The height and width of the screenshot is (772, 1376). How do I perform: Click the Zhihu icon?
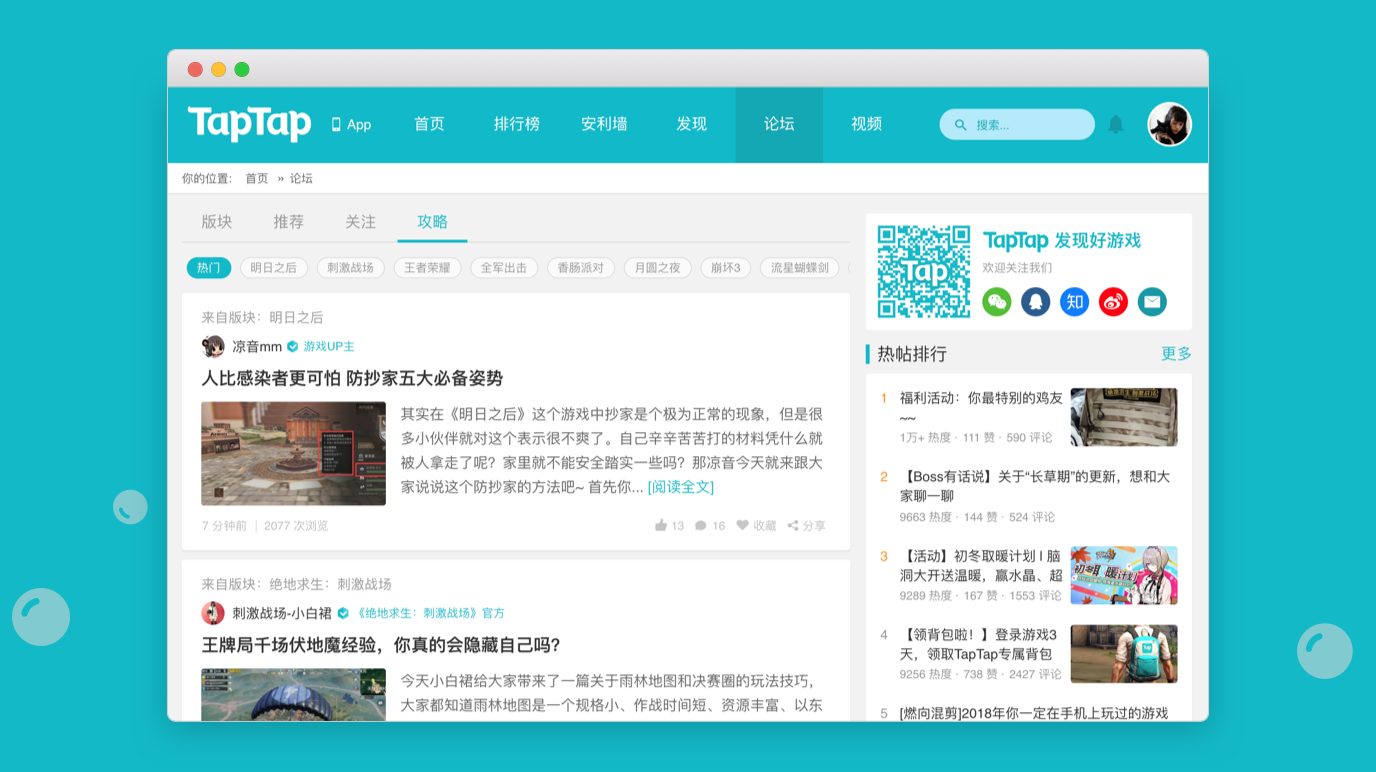tap(1075, 302)
